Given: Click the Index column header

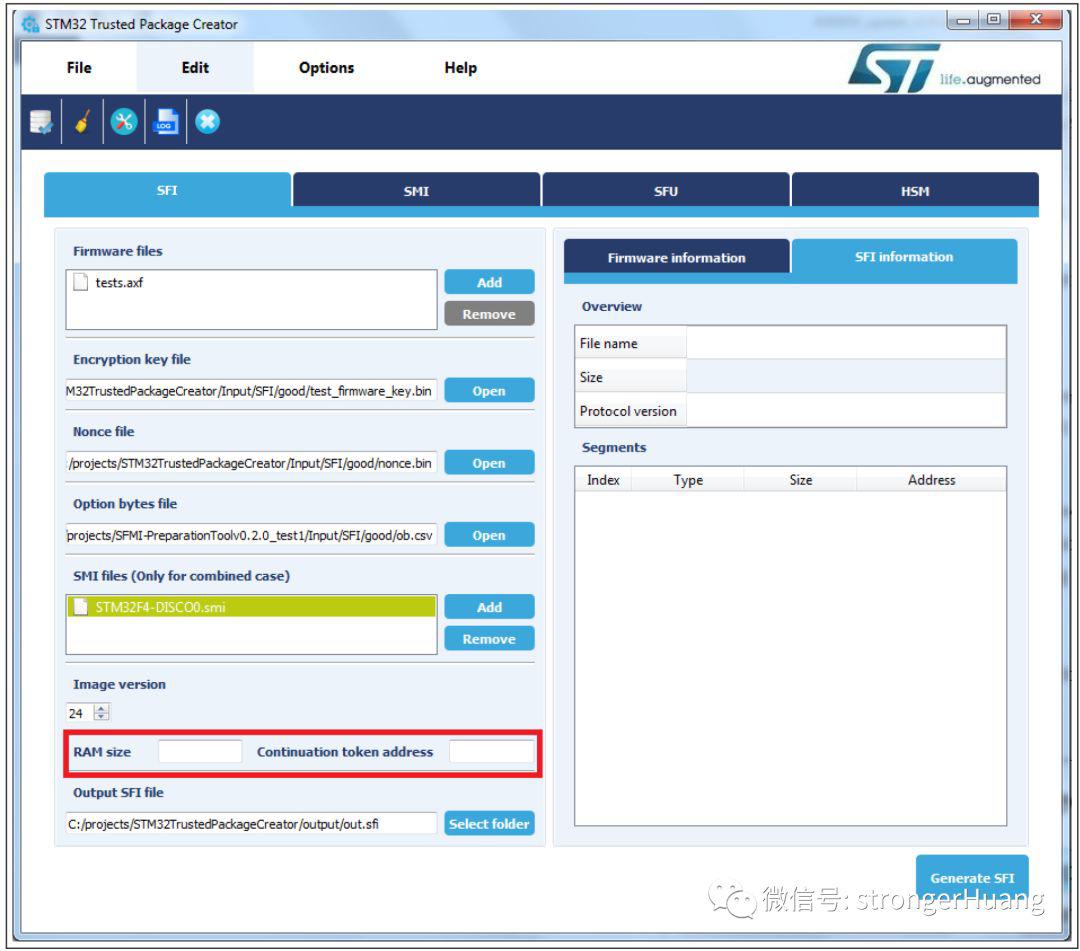Looking at the screenshot, I should point(603,479).
